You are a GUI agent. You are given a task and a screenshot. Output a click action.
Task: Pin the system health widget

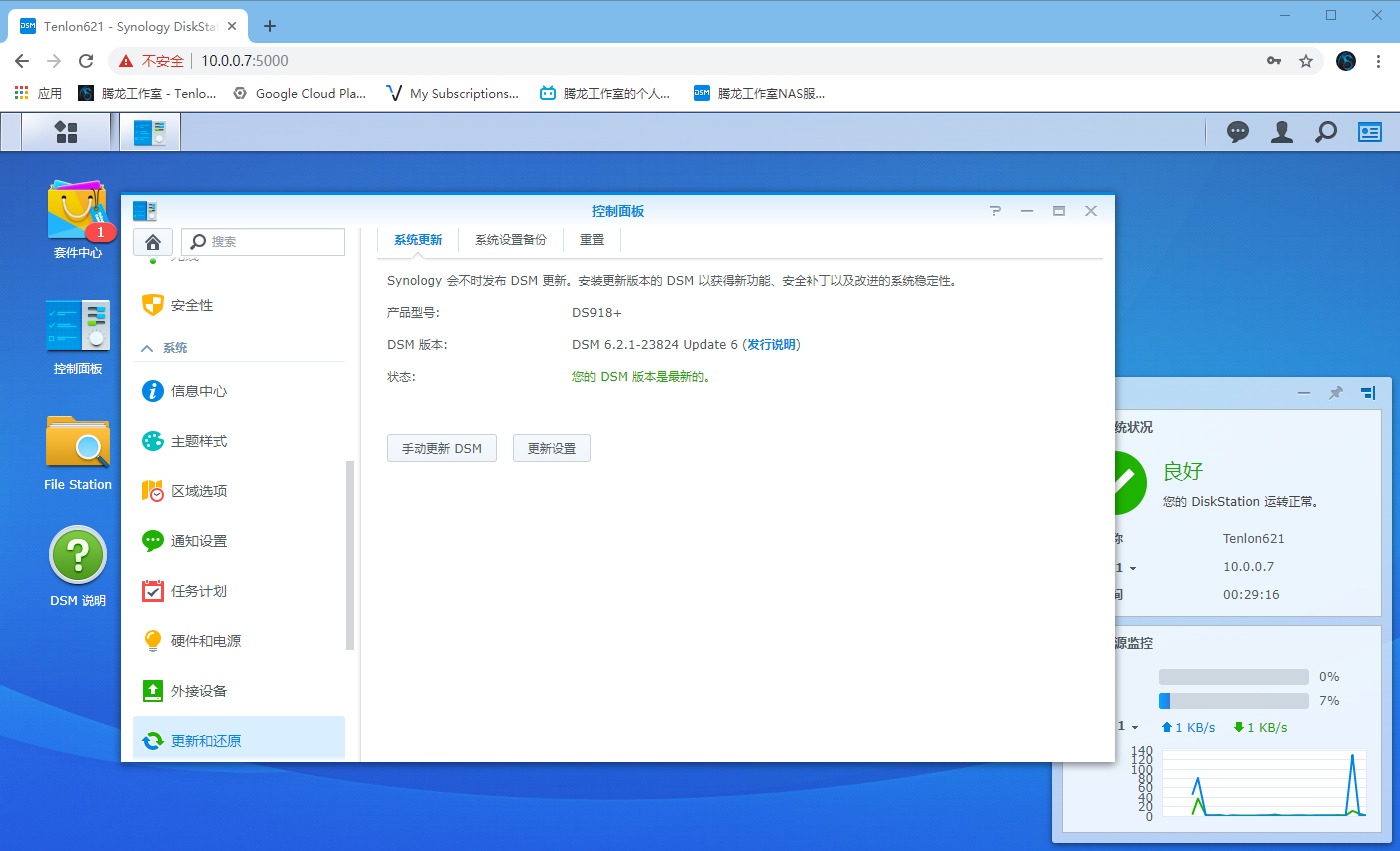pos(1335,393)
